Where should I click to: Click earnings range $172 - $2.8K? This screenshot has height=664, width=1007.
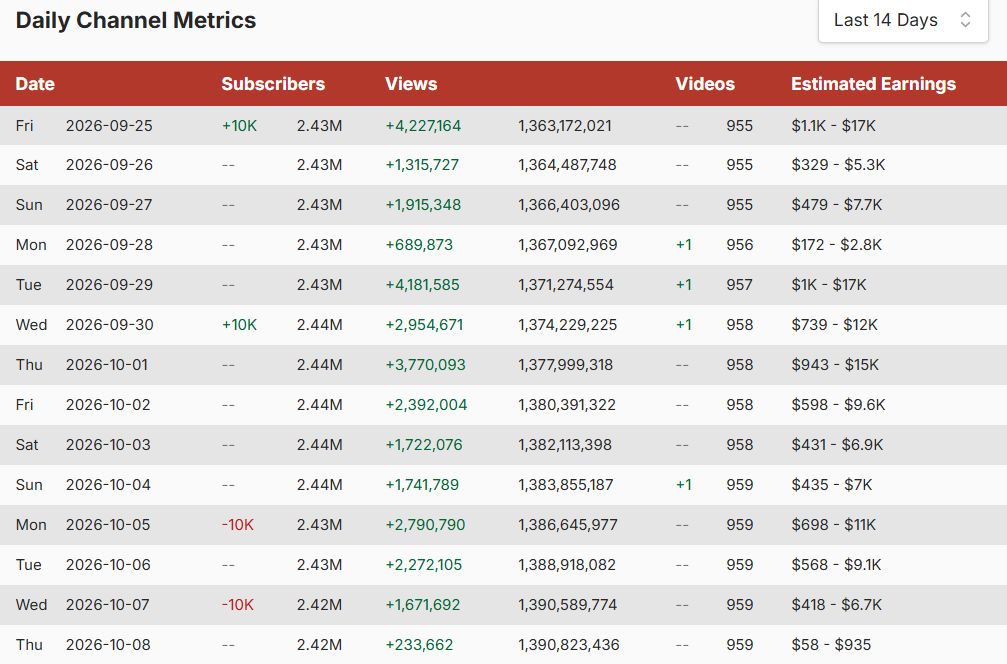pyautogui.click(x=837, y=245)
